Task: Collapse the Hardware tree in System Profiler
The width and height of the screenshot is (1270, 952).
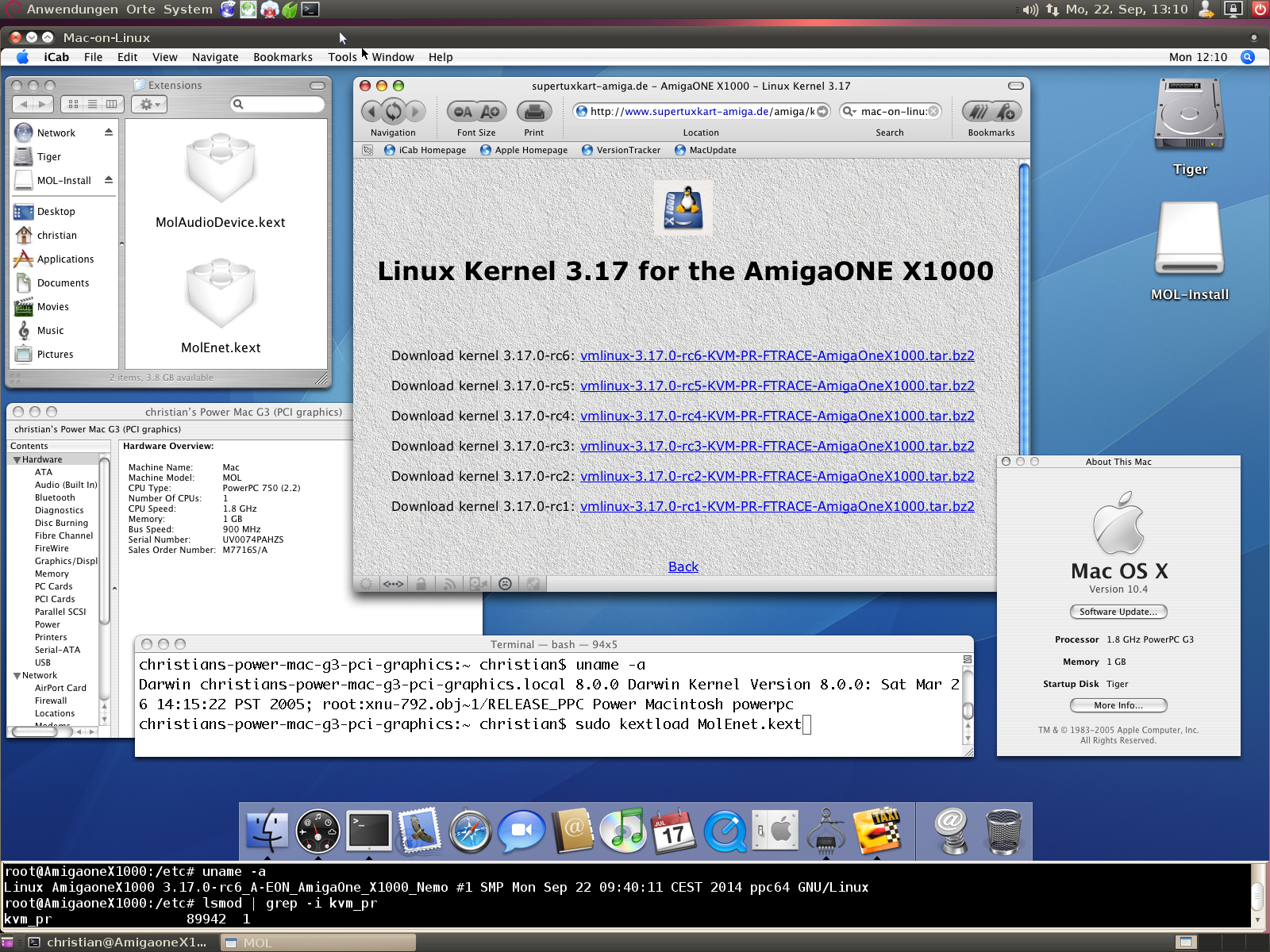Action: point(17,460)
